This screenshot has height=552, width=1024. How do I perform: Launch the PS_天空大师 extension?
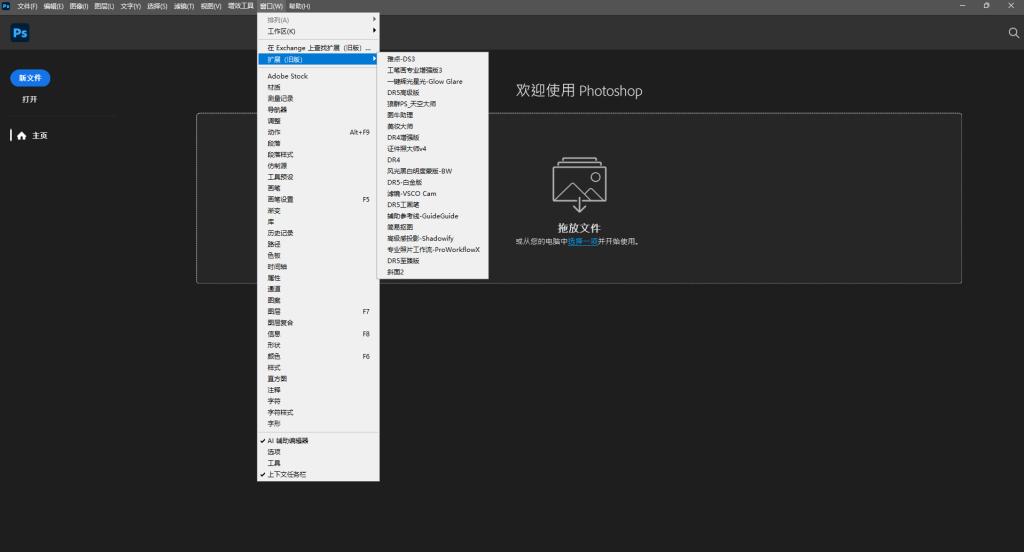(433, 104)
